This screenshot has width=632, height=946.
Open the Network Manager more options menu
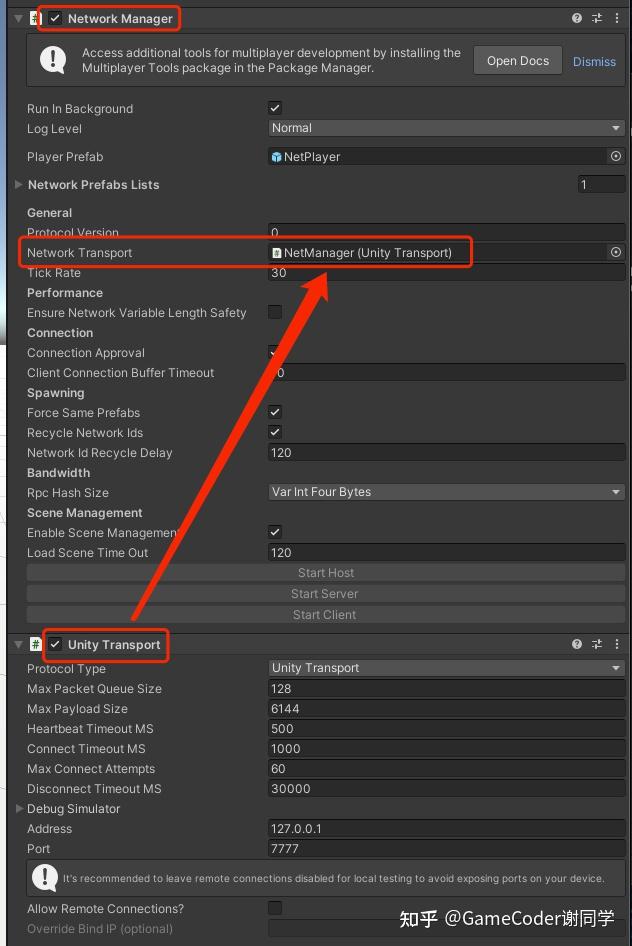617,17
